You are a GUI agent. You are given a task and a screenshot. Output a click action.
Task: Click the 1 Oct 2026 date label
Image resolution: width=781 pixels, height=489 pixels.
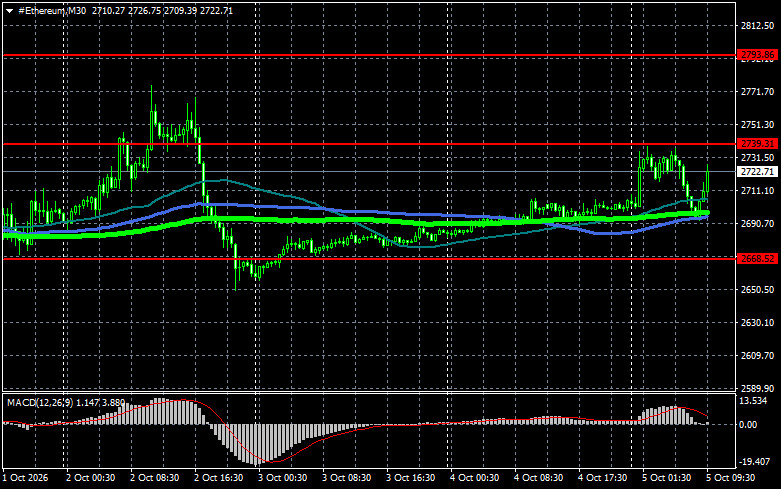click(25, 478)
